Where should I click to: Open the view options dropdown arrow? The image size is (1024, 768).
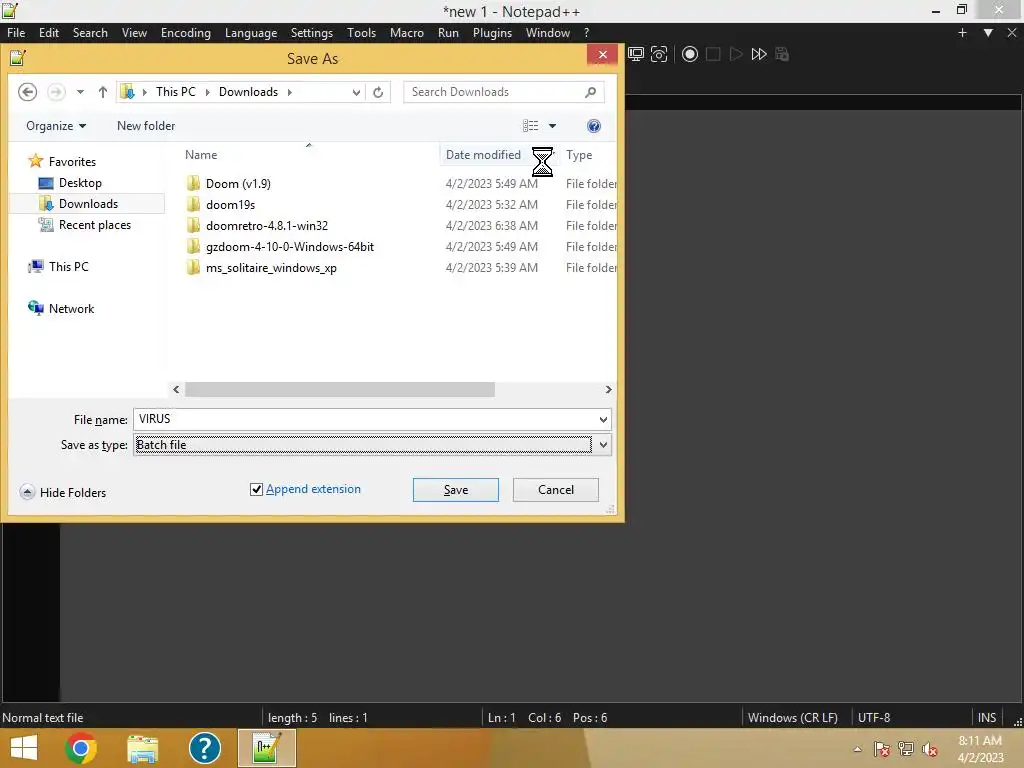click(x=552, y=126)
